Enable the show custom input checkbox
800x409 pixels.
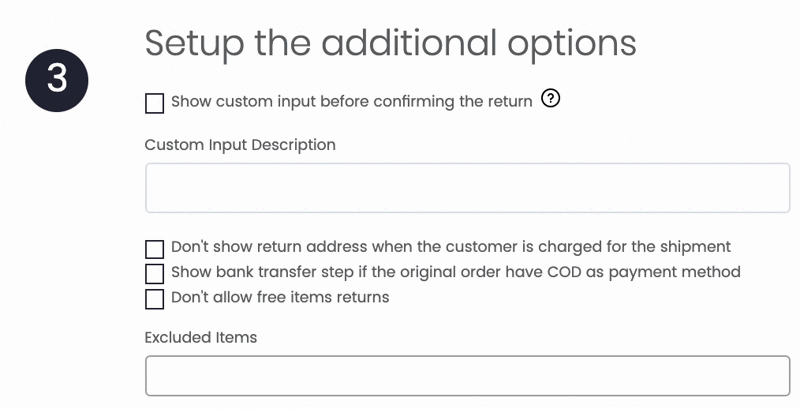click(x=155, y=103)
